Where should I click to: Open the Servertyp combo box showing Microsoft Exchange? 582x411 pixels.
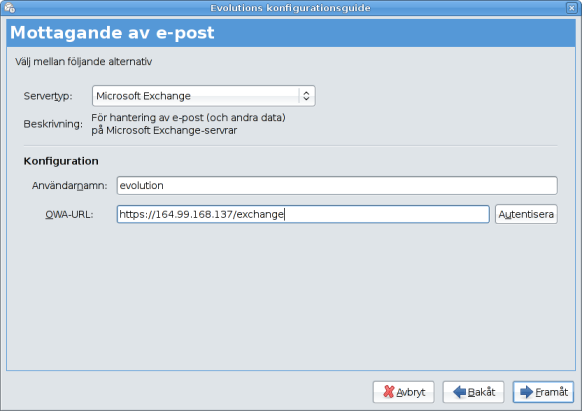pyautogui.click(x=204, y=96)
